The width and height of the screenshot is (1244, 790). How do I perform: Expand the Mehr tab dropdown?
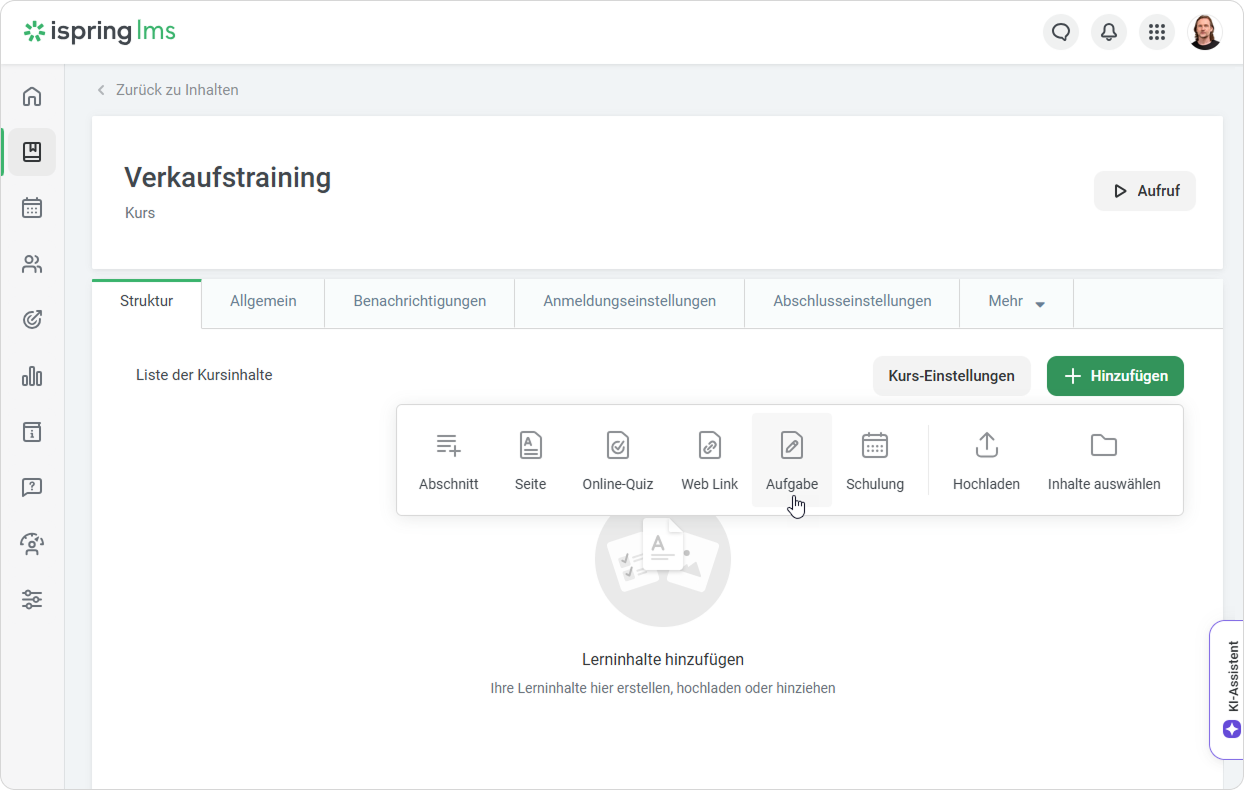point(1016,302)
